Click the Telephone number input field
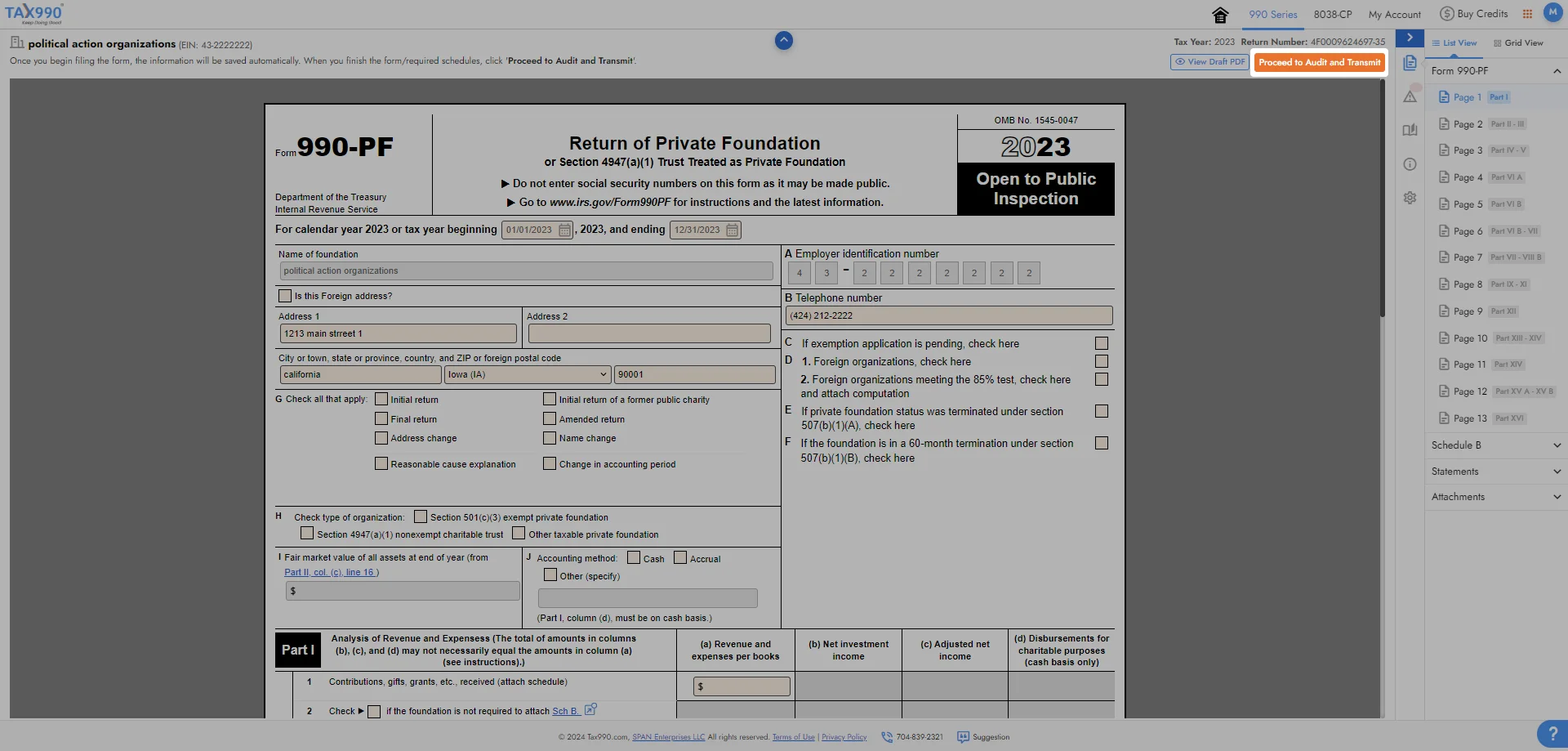This screenshot has width=1568, height=751. click(x=947, y=315)
